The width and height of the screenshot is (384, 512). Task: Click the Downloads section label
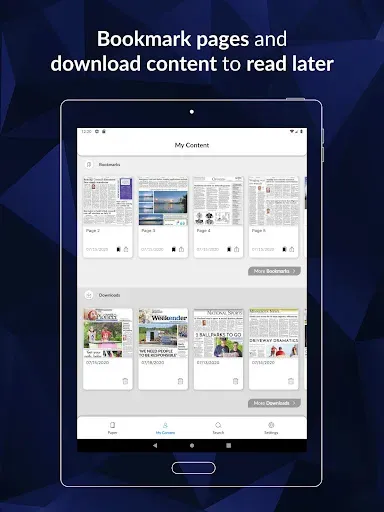(x=109, y=295)
